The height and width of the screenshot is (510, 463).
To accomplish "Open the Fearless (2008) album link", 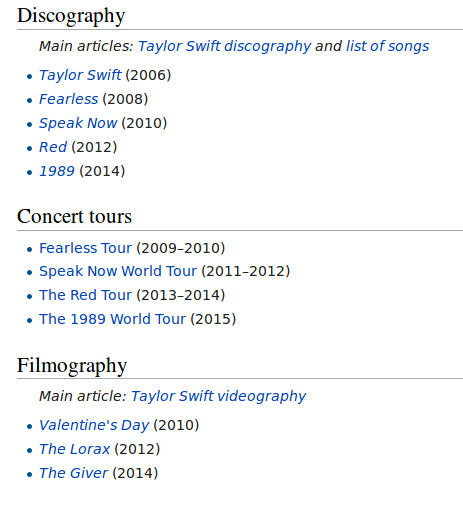I will point(69,99).
